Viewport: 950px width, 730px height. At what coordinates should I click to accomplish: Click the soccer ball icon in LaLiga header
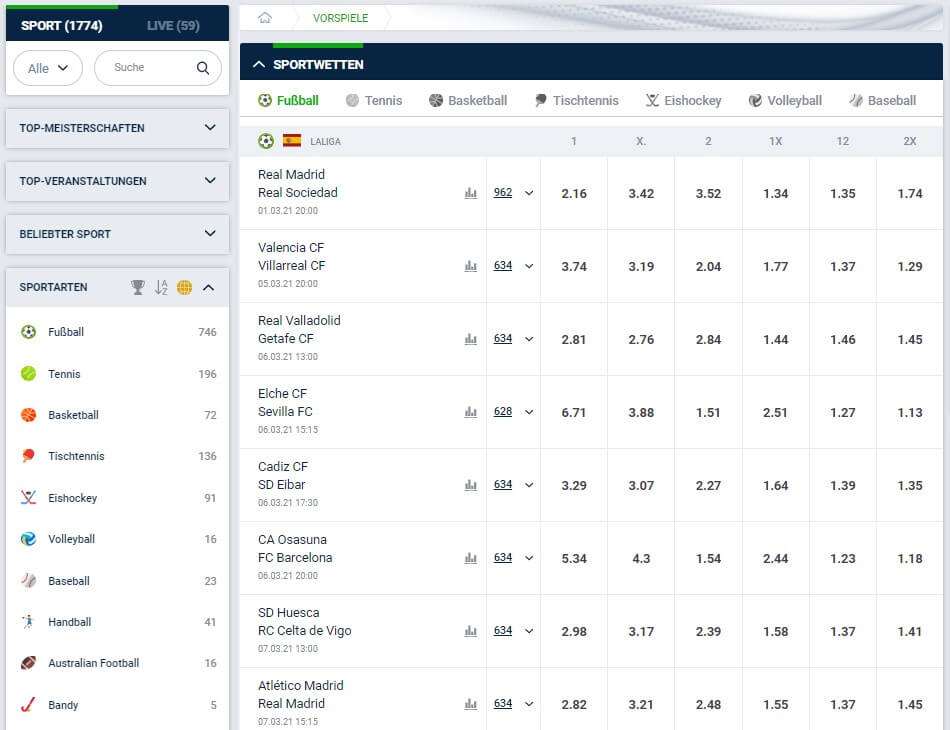(x=265, y=141)
